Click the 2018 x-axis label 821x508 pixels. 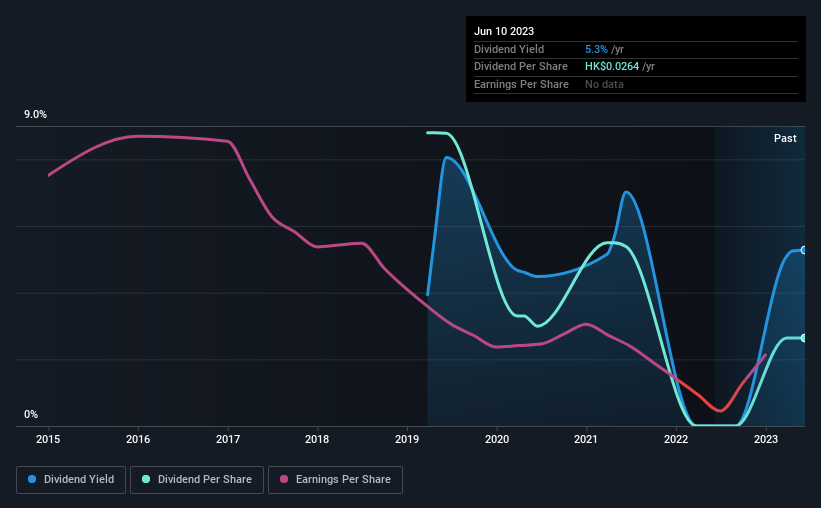pyautogui.click(x=317, y=439)
